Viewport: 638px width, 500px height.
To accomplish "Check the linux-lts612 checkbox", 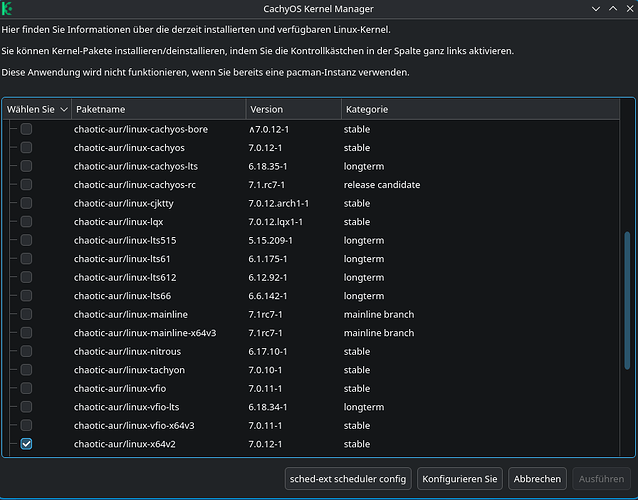I will pos(26,277).
